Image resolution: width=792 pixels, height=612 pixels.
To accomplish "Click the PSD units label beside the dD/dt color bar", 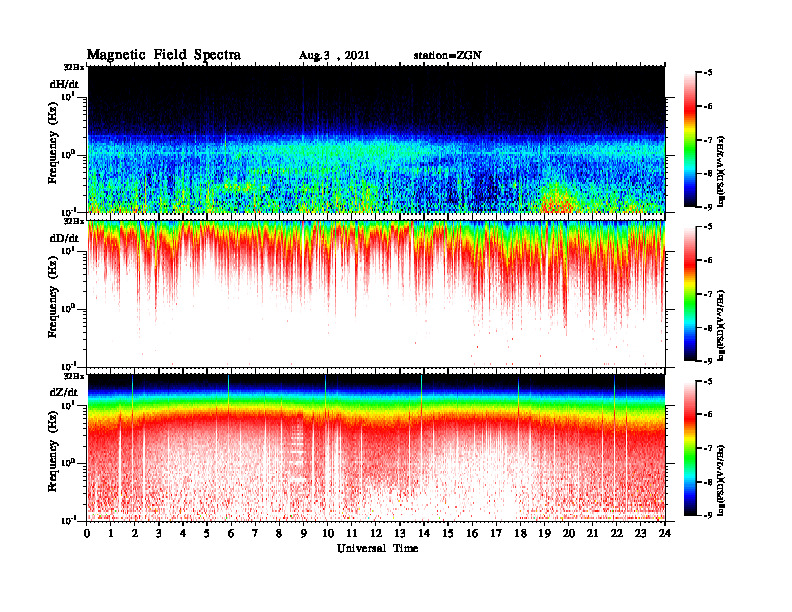I will [x=721, y=325].
